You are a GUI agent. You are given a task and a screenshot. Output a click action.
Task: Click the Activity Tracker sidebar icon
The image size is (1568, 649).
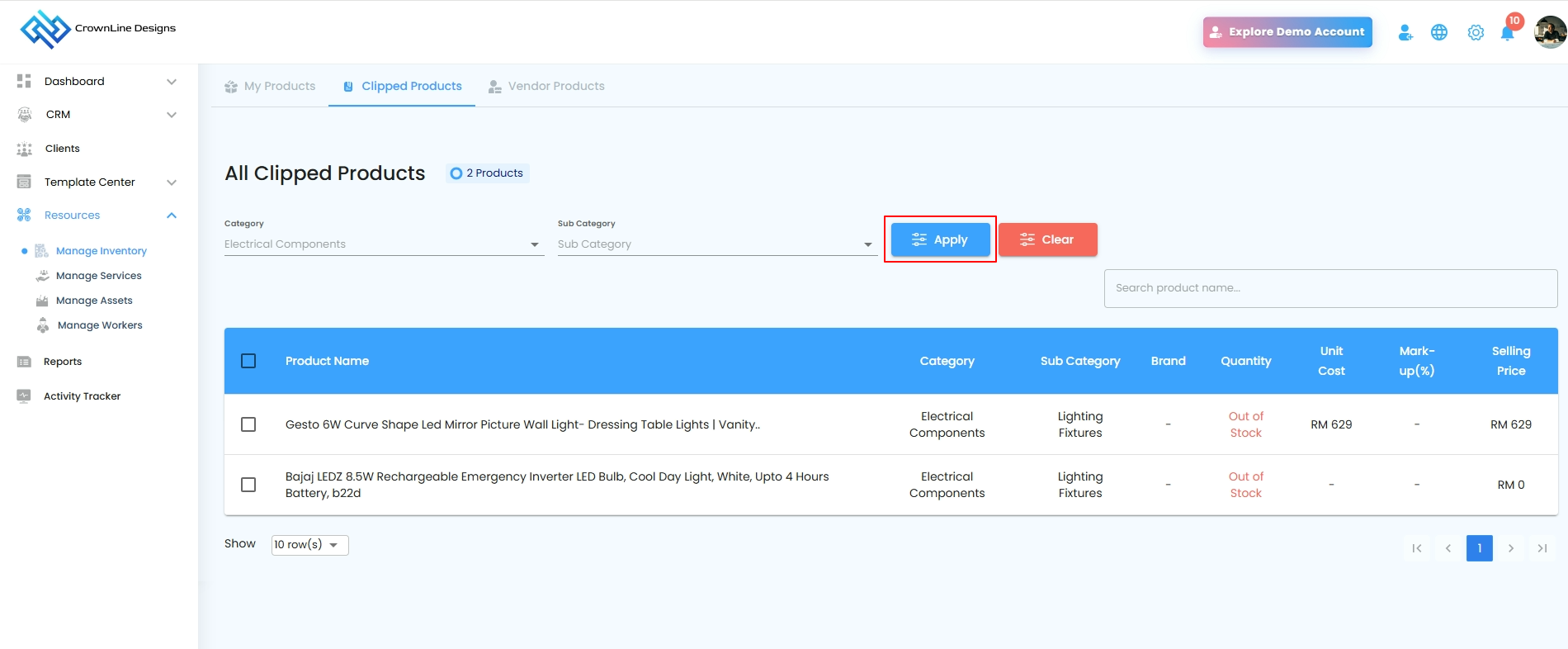pyautogui.click(x=24, y=396)
